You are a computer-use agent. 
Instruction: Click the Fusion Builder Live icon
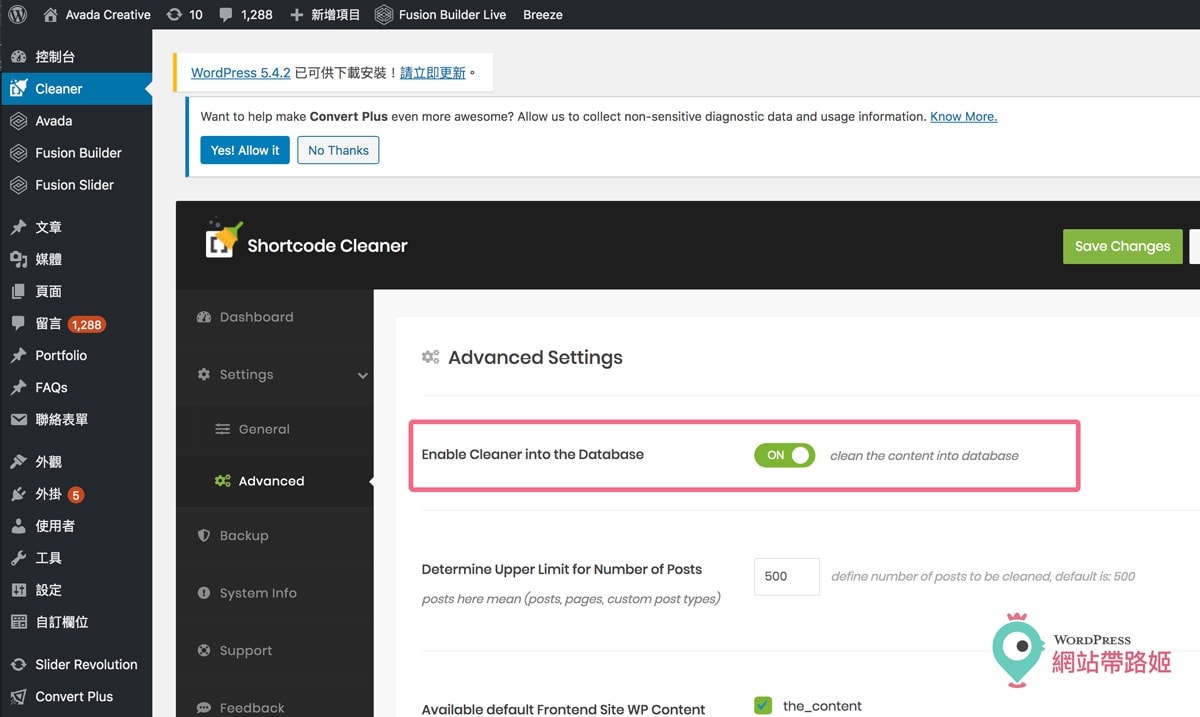coord(384,15)
